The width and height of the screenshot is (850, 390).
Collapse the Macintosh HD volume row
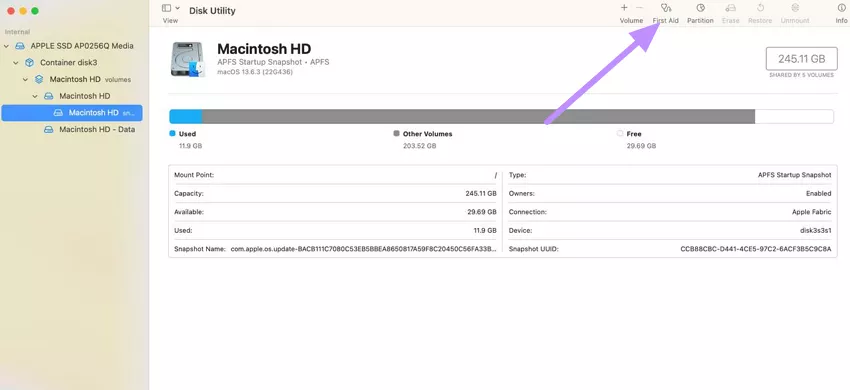tap(35, 97)
